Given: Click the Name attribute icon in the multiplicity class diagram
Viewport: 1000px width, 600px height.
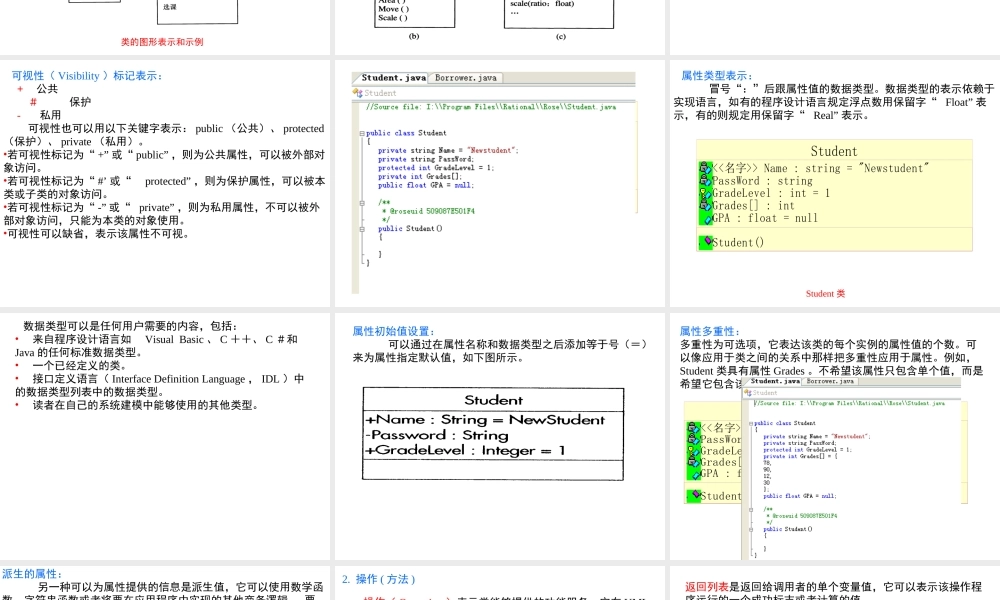Looking at the screenshot, I should [x=691, y=427].
